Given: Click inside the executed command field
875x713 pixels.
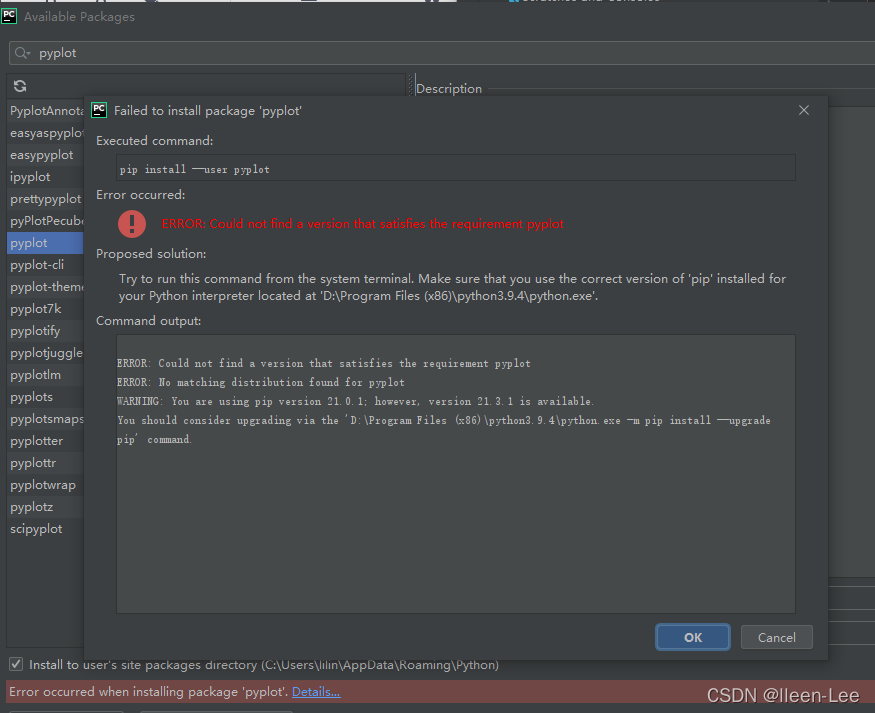Looking at the screenshot, I should (x=455, y=168).
